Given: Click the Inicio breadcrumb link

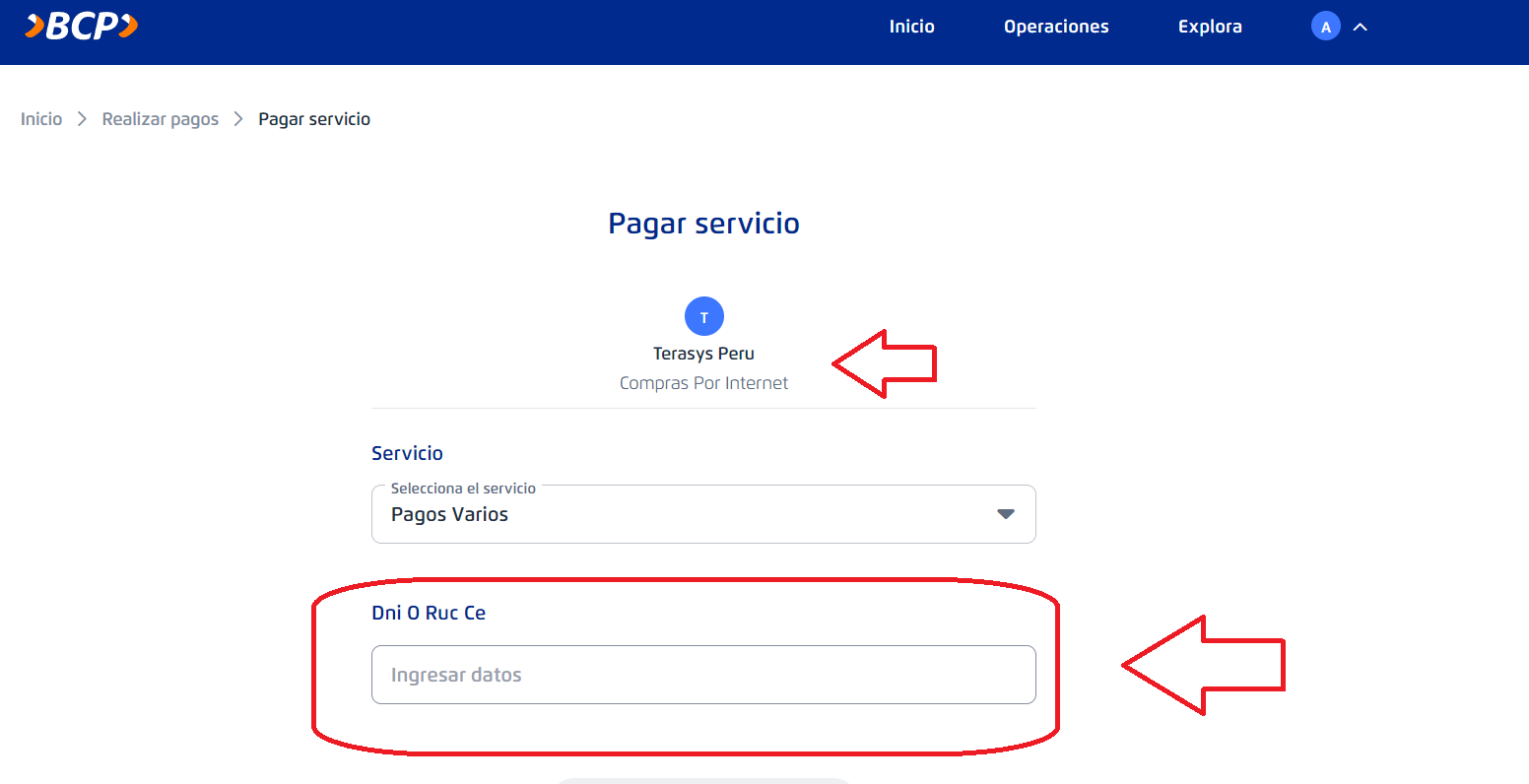Looking at the screenshot, I should [41, 119].
